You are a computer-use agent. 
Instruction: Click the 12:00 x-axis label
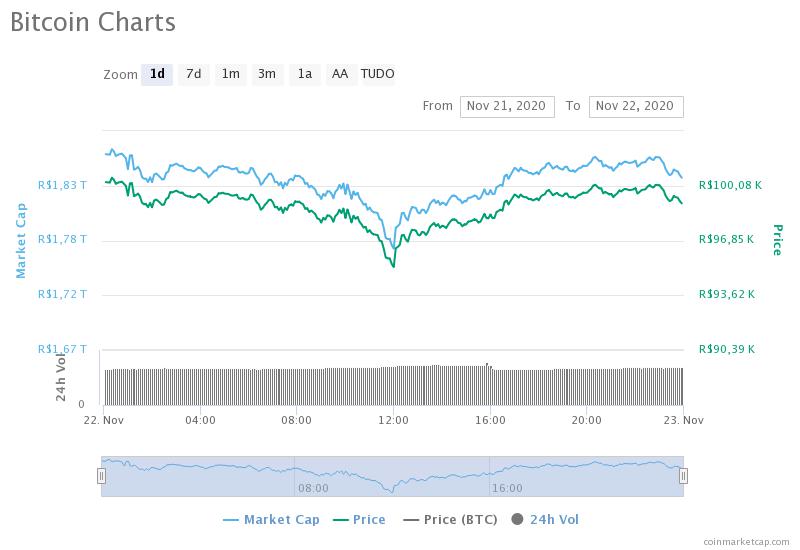pyautogui.click(x=393, y=420)
